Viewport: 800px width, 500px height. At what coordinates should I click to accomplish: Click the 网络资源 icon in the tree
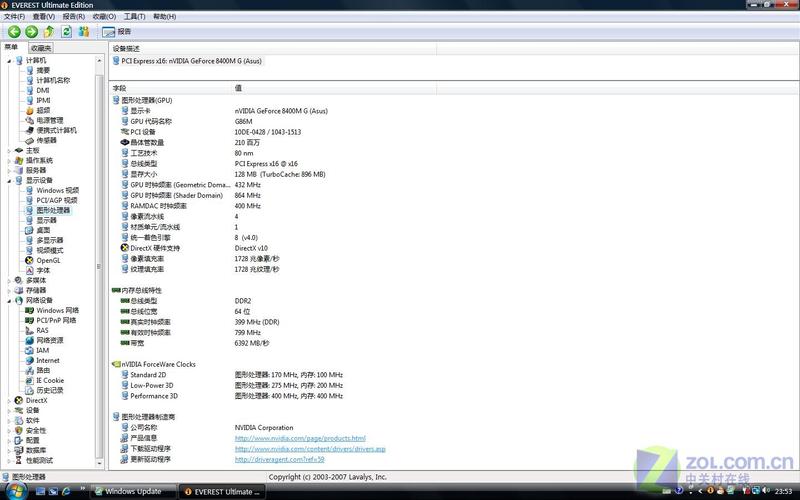click(30, 340)
